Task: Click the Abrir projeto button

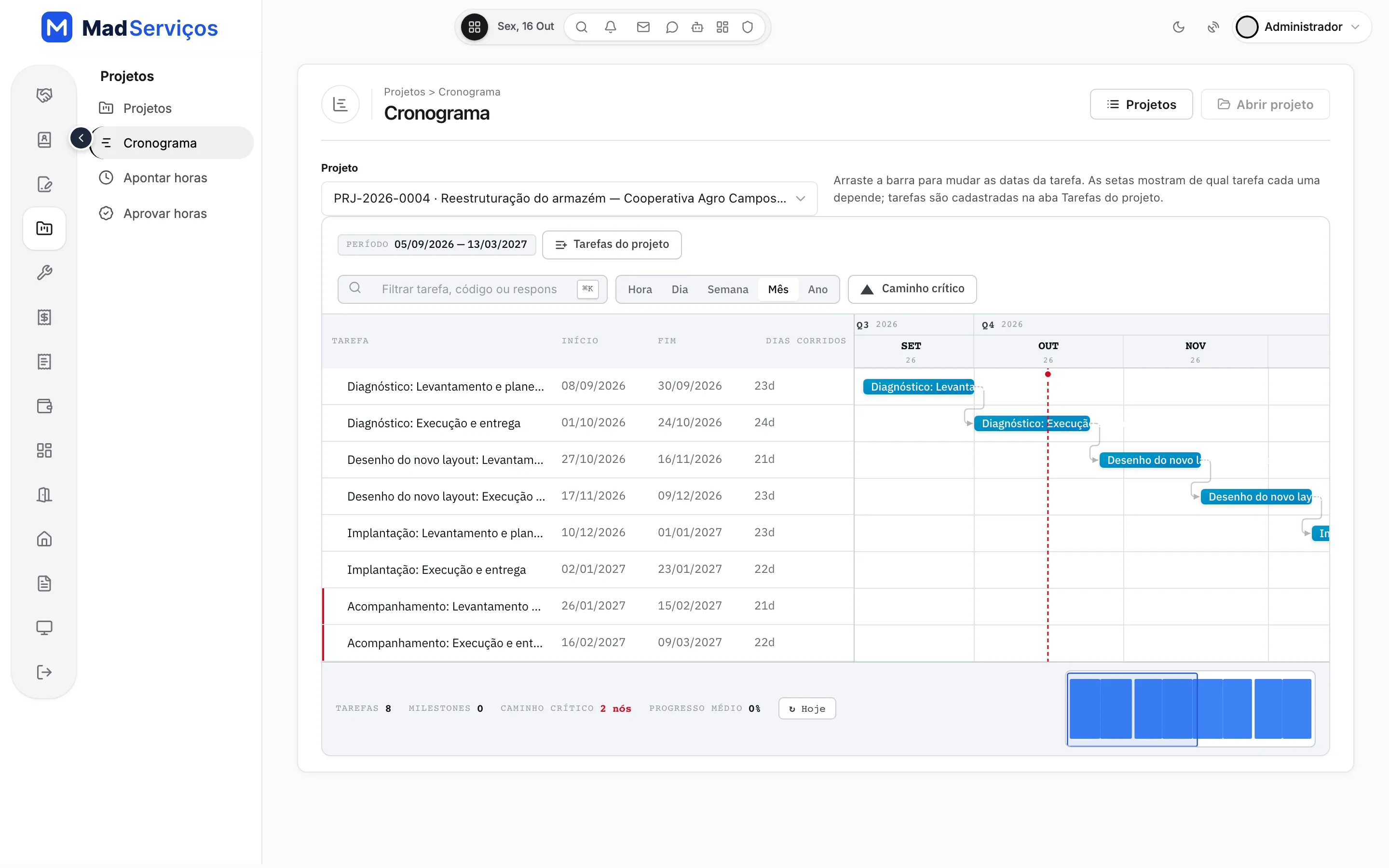Action: [1265, 105]
